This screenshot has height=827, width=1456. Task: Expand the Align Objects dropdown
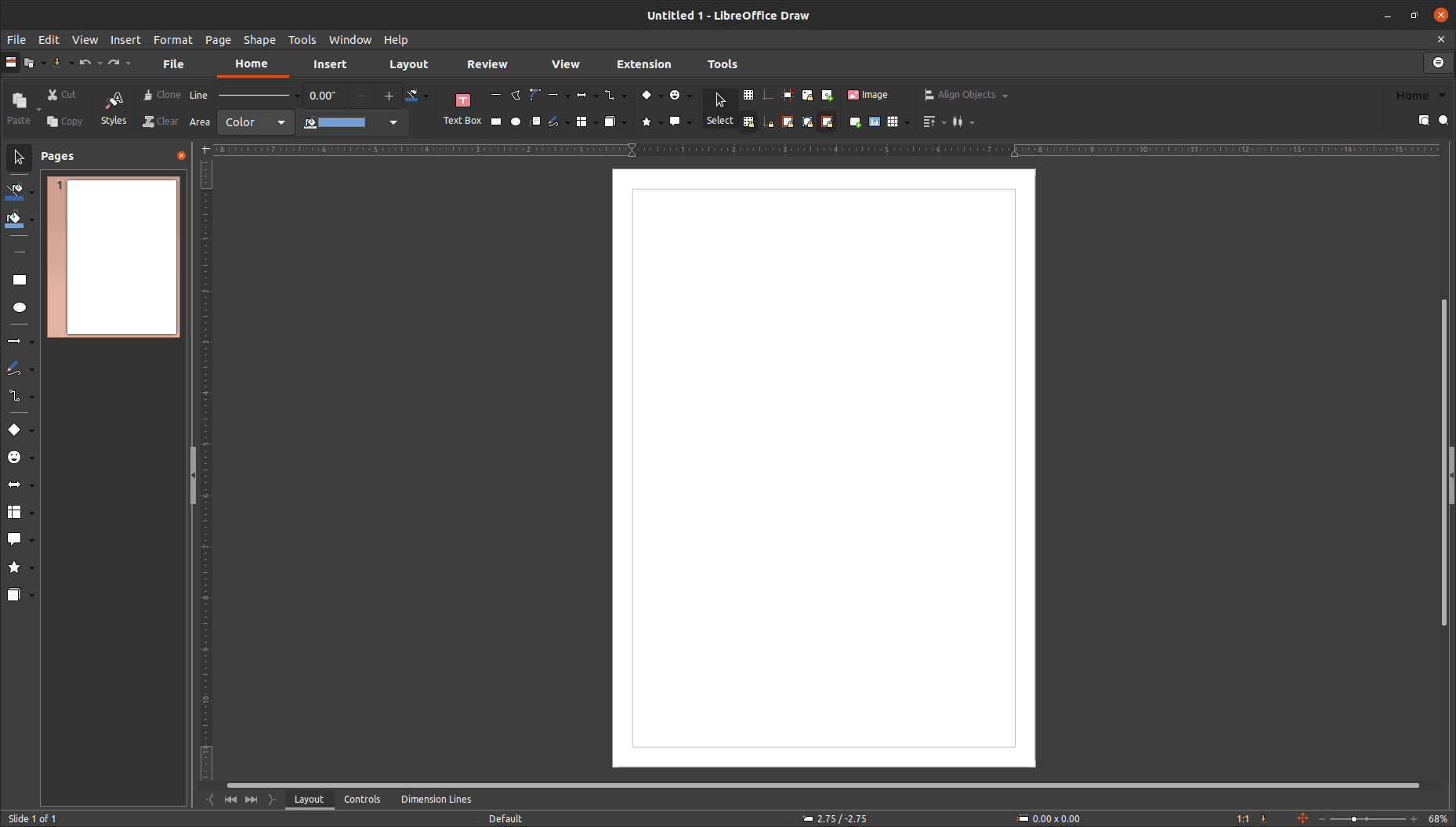pos(1005,96)
